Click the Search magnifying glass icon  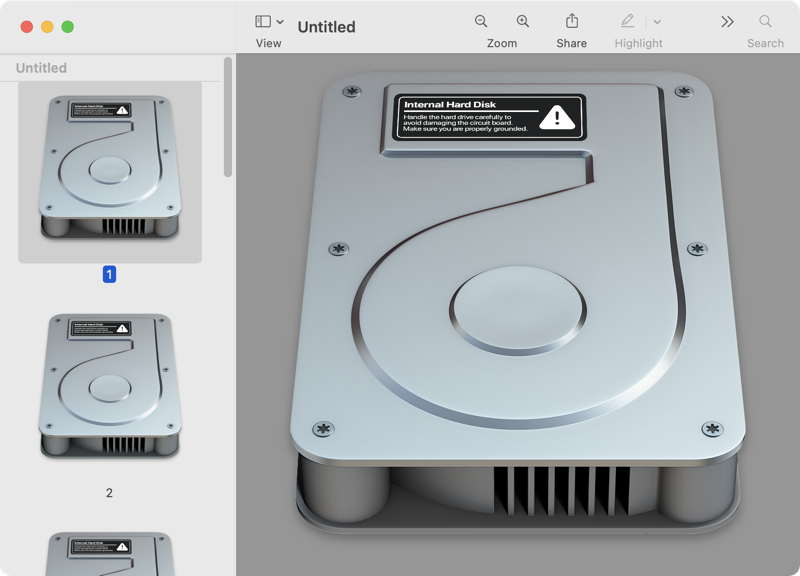(765, 21)
